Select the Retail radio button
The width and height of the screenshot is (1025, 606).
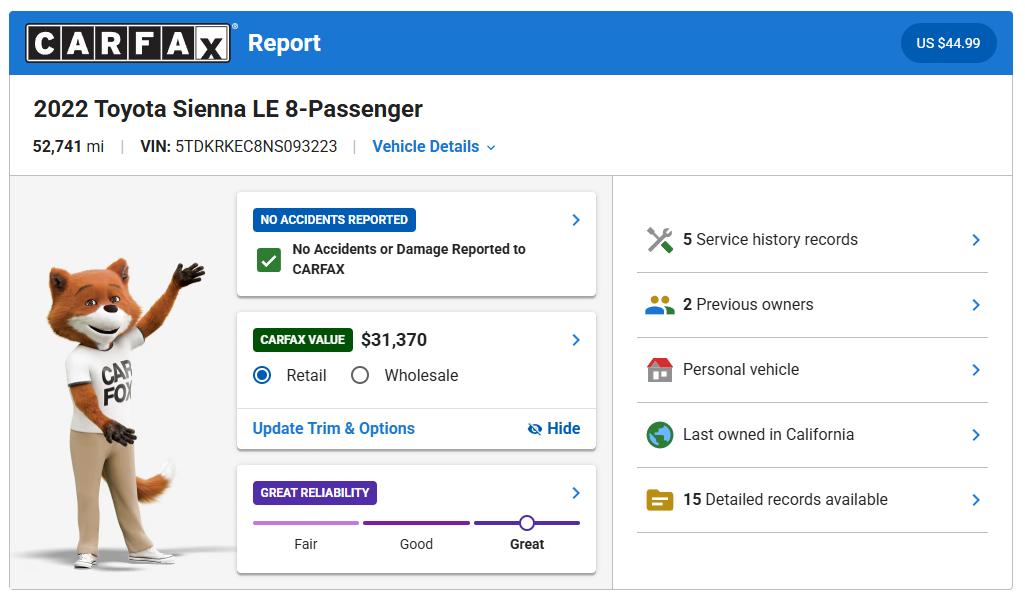click(x=262, y=375)
